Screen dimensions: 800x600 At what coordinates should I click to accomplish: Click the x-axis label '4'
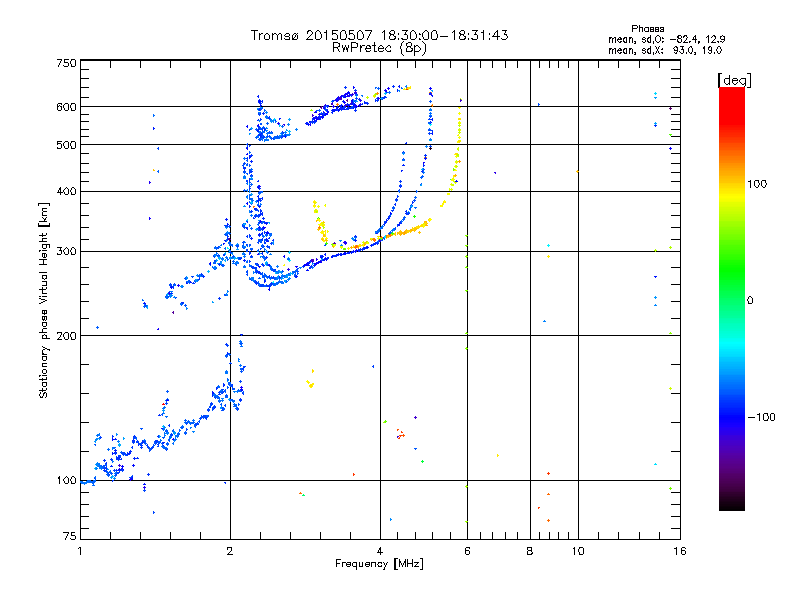[x=380, y=551]
